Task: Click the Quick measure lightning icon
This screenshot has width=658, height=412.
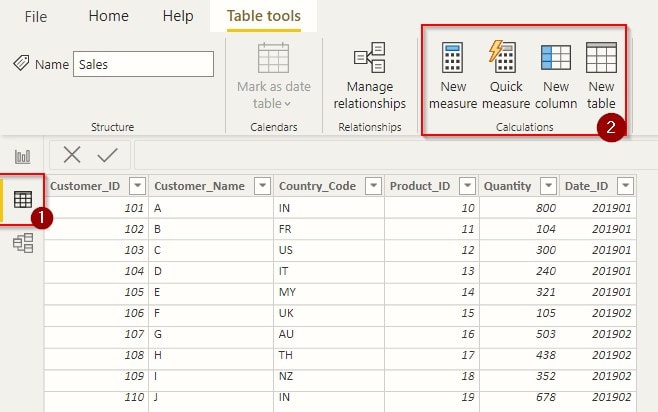Action: pyautogui.click(x=502, y=57)
